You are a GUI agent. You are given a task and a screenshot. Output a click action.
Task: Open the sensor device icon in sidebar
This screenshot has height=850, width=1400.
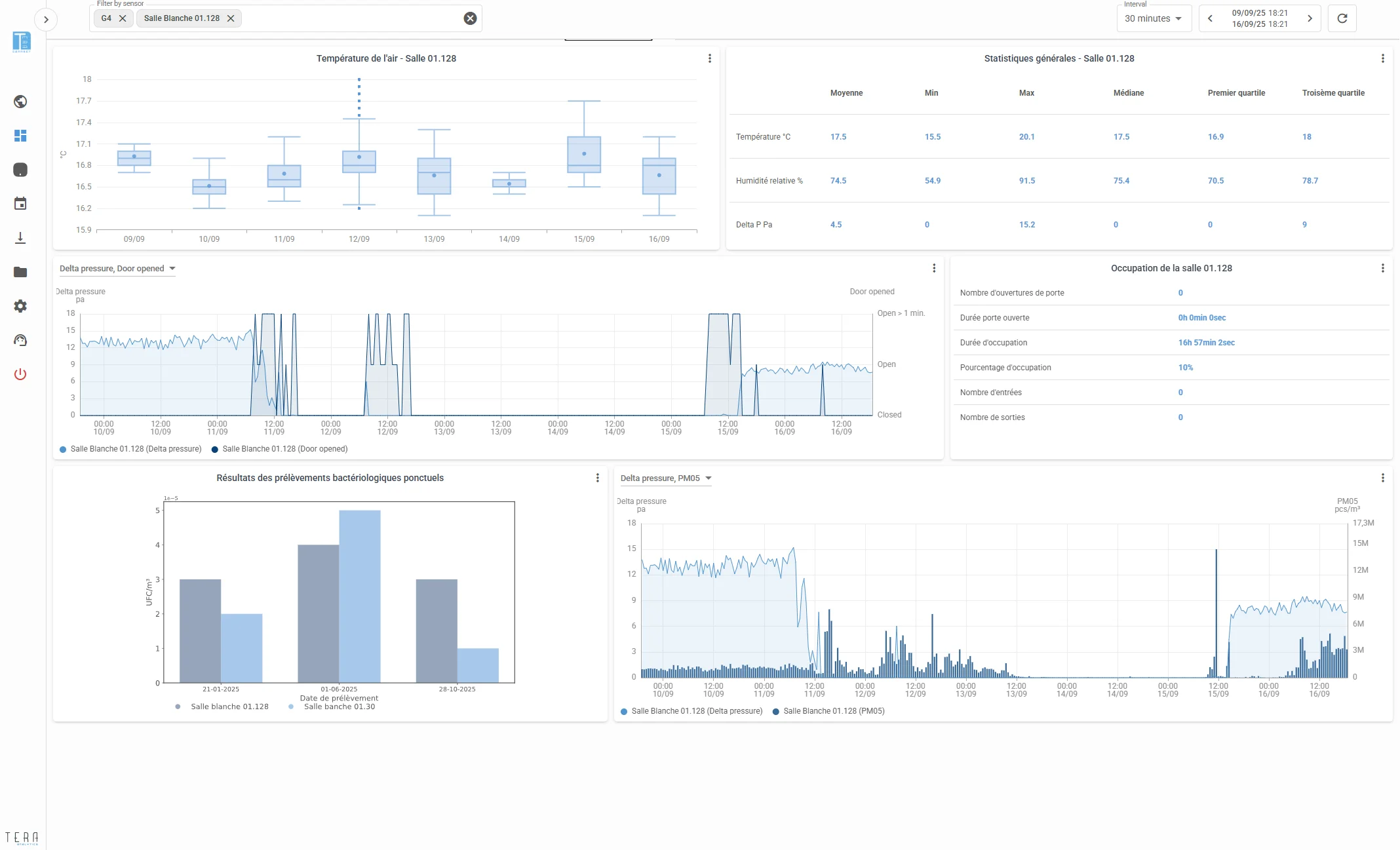click(x=20, y=170)
